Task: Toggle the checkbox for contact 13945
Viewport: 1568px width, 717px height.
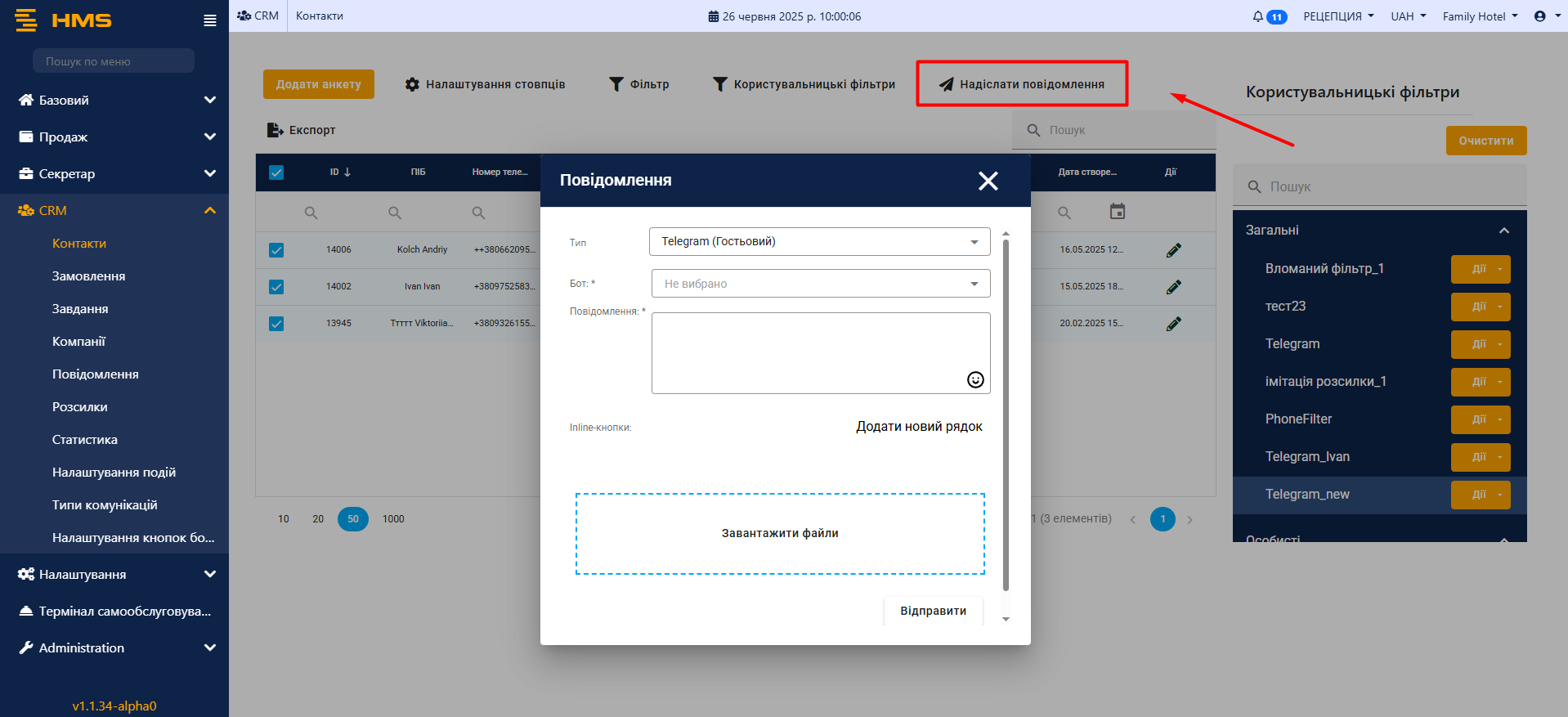Action: 276,324
